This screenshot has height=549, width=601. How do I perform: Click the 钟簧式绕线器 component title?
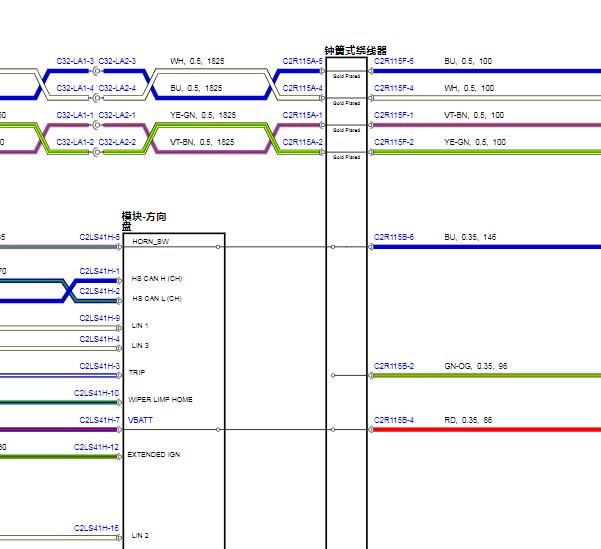point(355,51)
